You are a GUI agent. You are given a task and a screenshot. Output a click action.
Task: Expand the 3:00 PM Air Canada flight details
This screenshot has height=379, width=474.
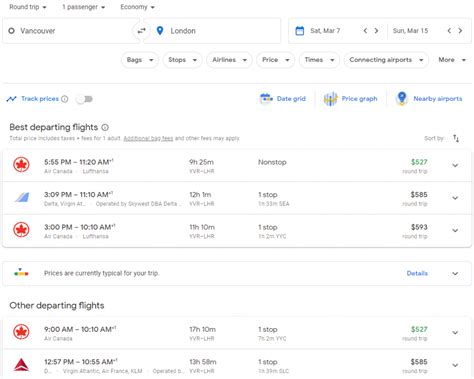[455, 230]
